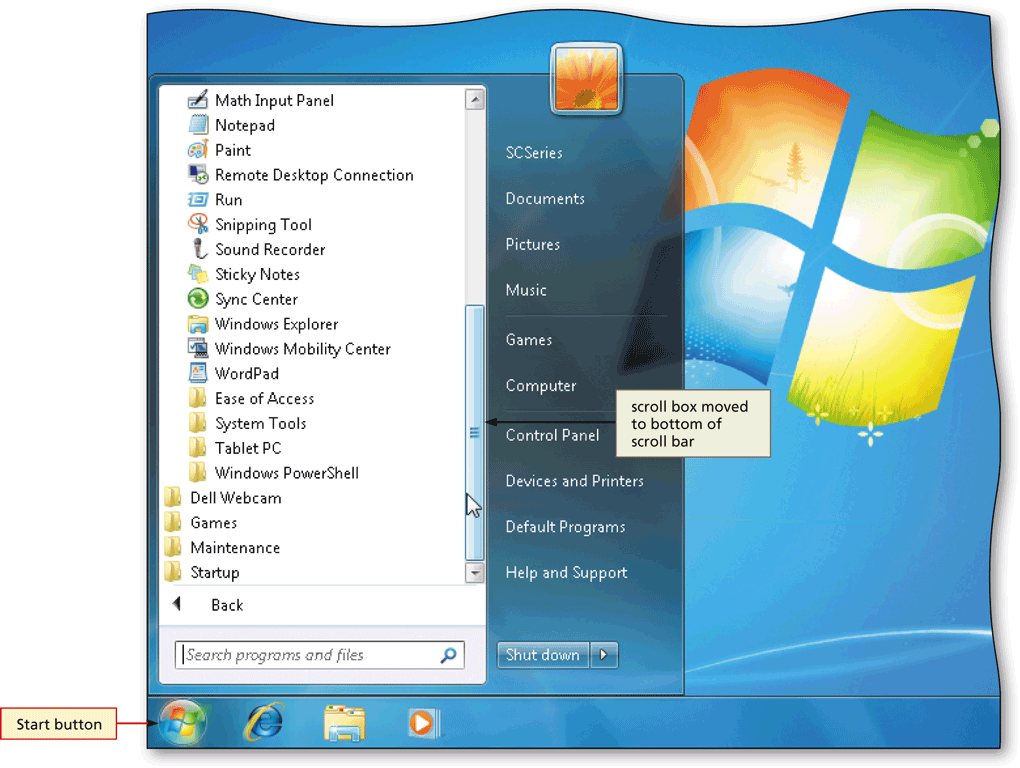
Task: Launch WordPad from its icon
Action: click(198, 373)
